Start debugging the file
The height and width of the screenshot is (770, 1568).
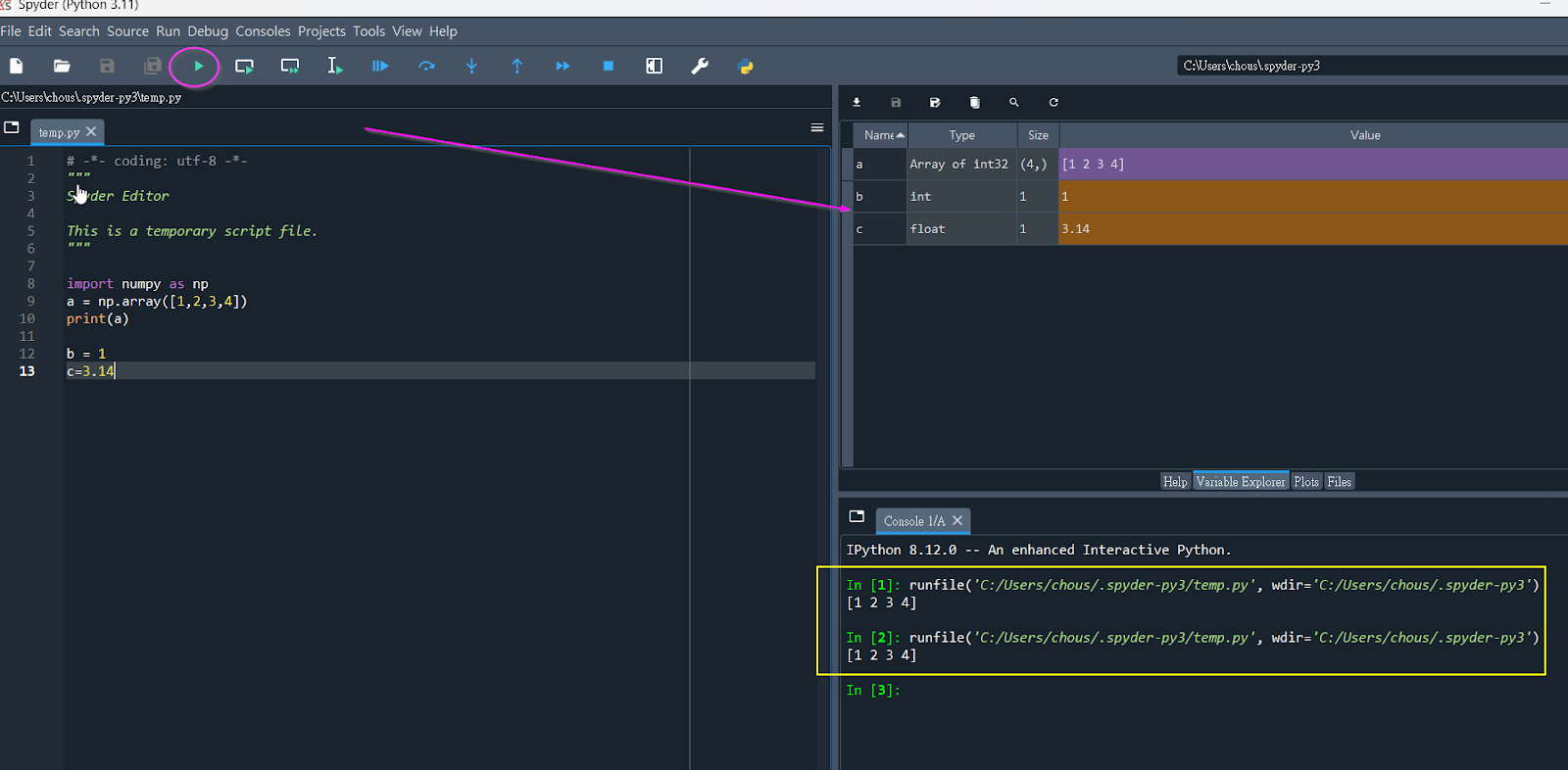[380, 67]
